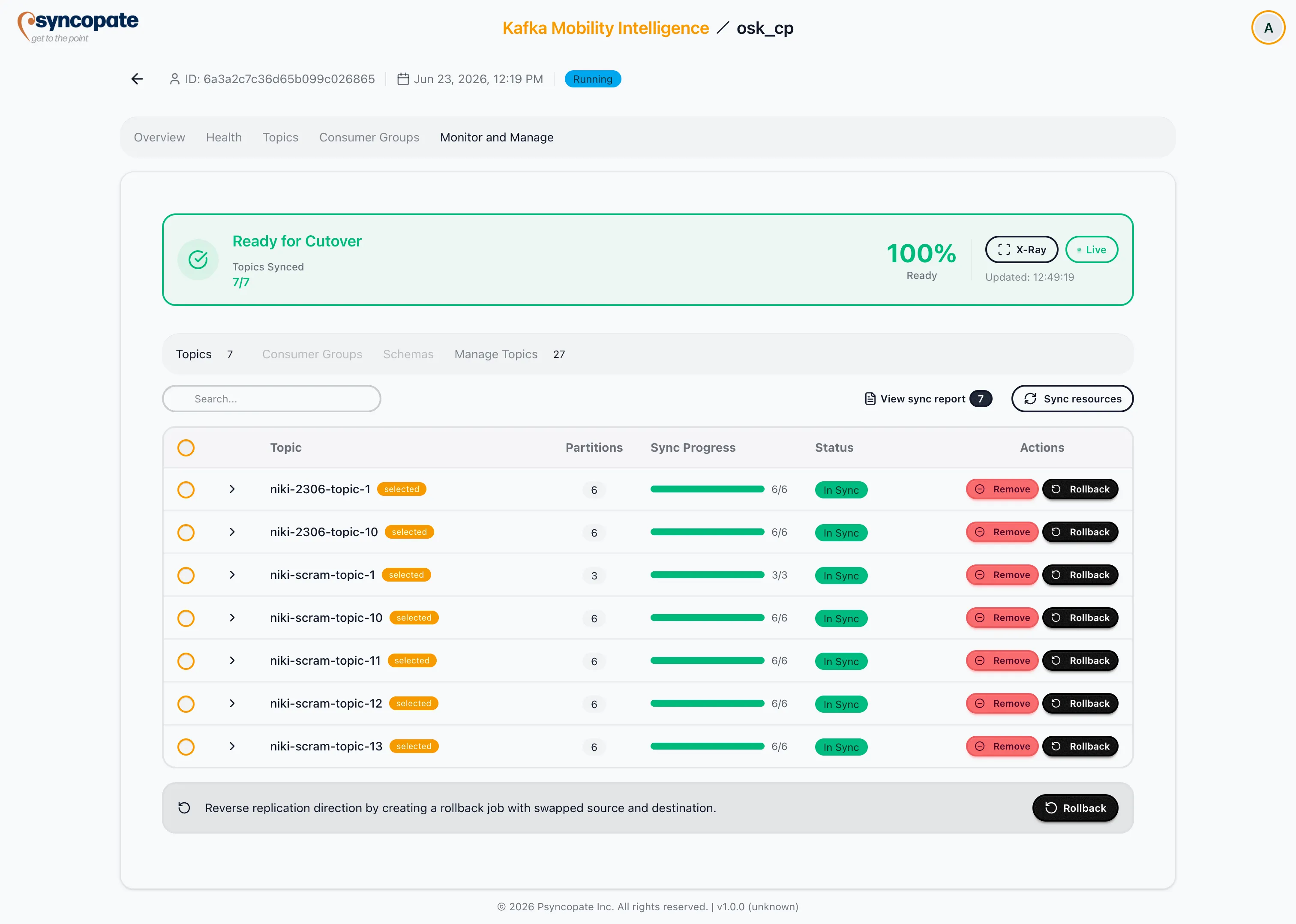Expand the niki-scram-topic-11 row
This screenshot has height=924, width=1296.
tap(232, 660)
